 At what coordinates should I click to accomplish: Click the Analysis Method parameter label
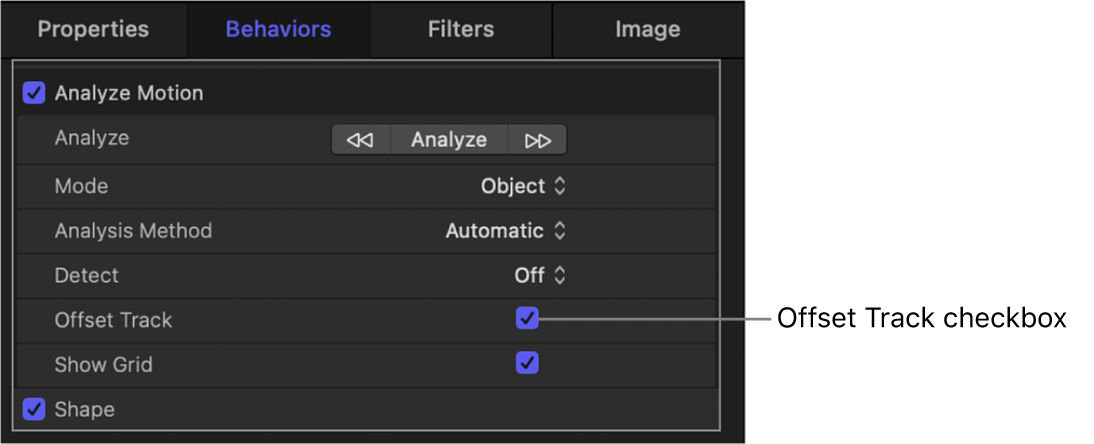(133, 231)
